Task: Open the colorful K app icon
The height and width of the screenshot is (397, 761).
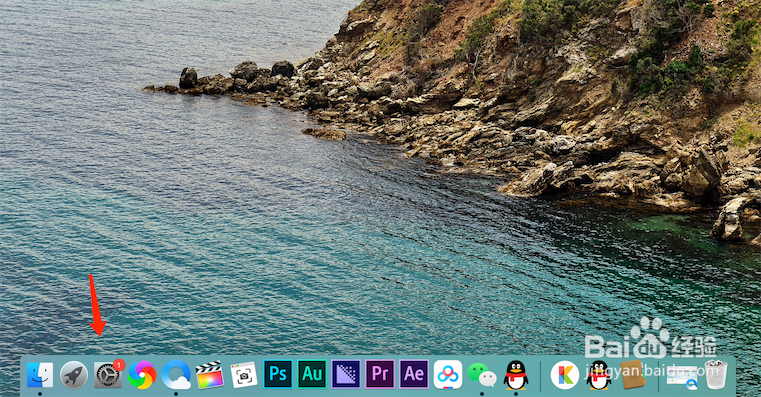Action: point(565,375)
